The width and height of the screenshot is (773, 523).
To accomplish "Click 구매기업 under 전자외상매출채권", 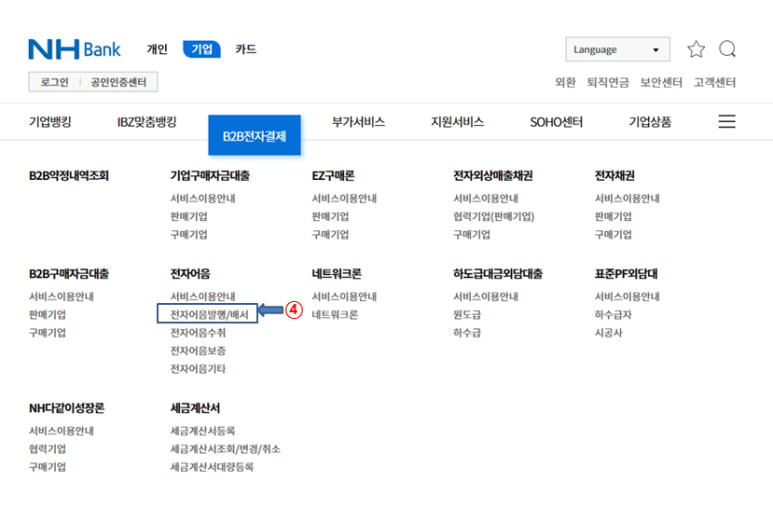I will coord(472,235).
